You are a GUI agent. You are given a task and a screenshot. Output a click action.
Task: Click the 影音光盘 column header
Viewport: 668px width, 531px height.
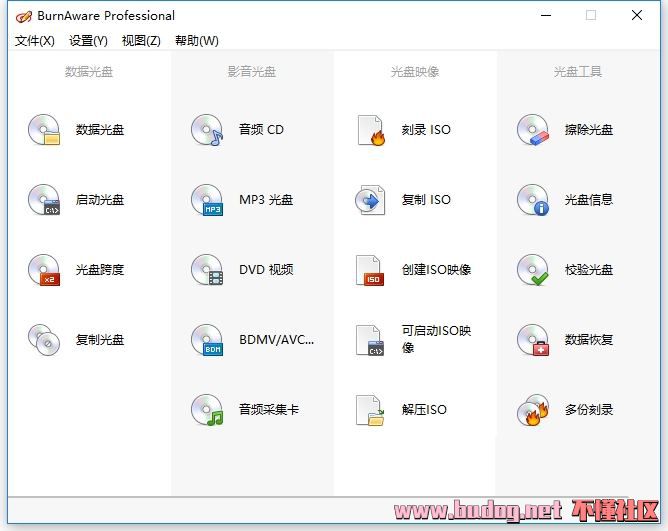click(252, 72)
